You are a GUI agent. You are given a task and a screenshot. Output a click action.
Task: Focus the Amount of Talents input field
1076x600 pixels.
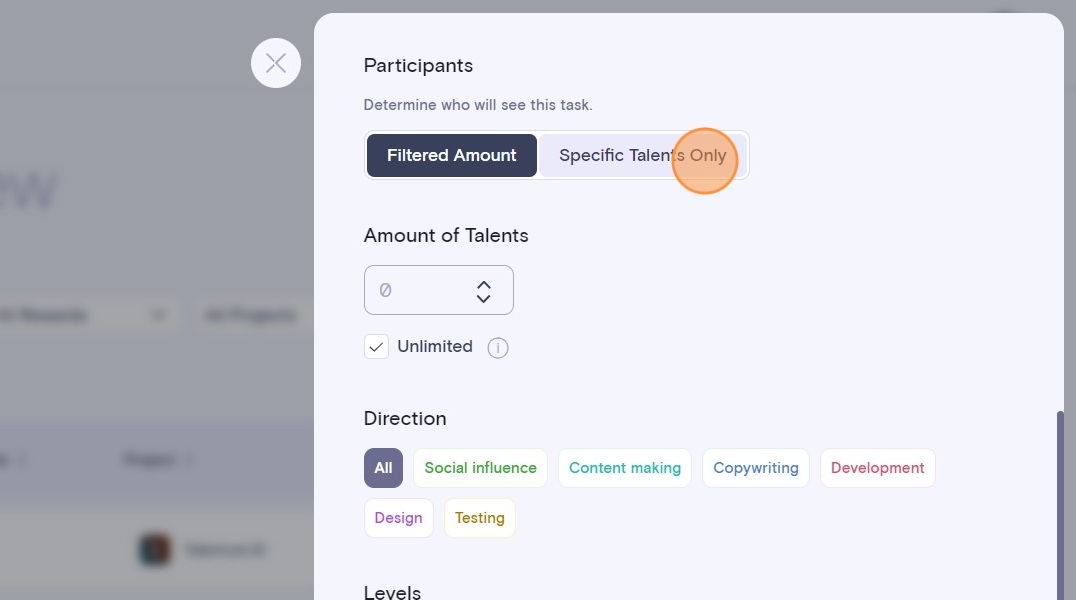pos(420,290)
